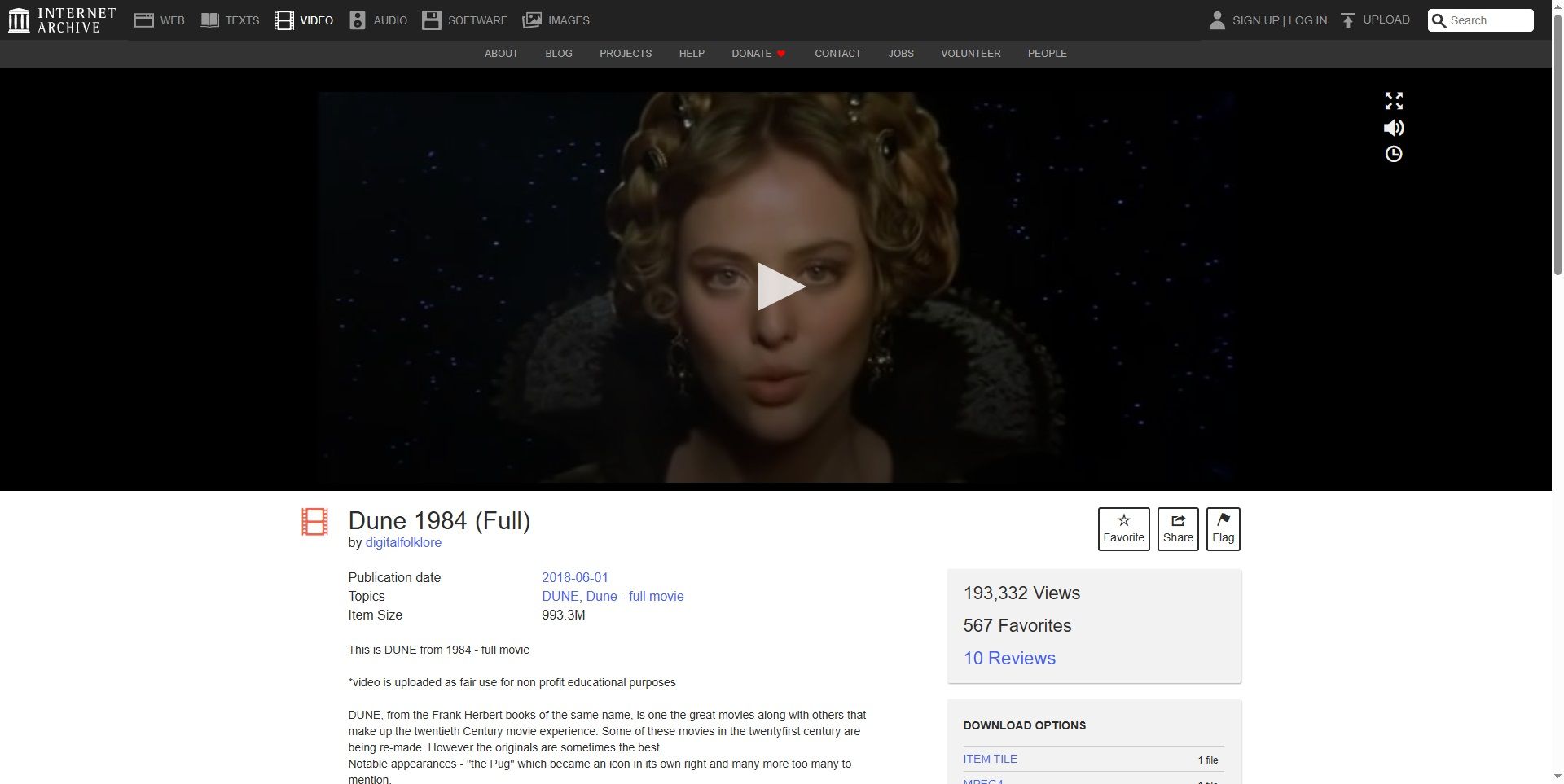Click the Upload icon

click(1348, 20)
